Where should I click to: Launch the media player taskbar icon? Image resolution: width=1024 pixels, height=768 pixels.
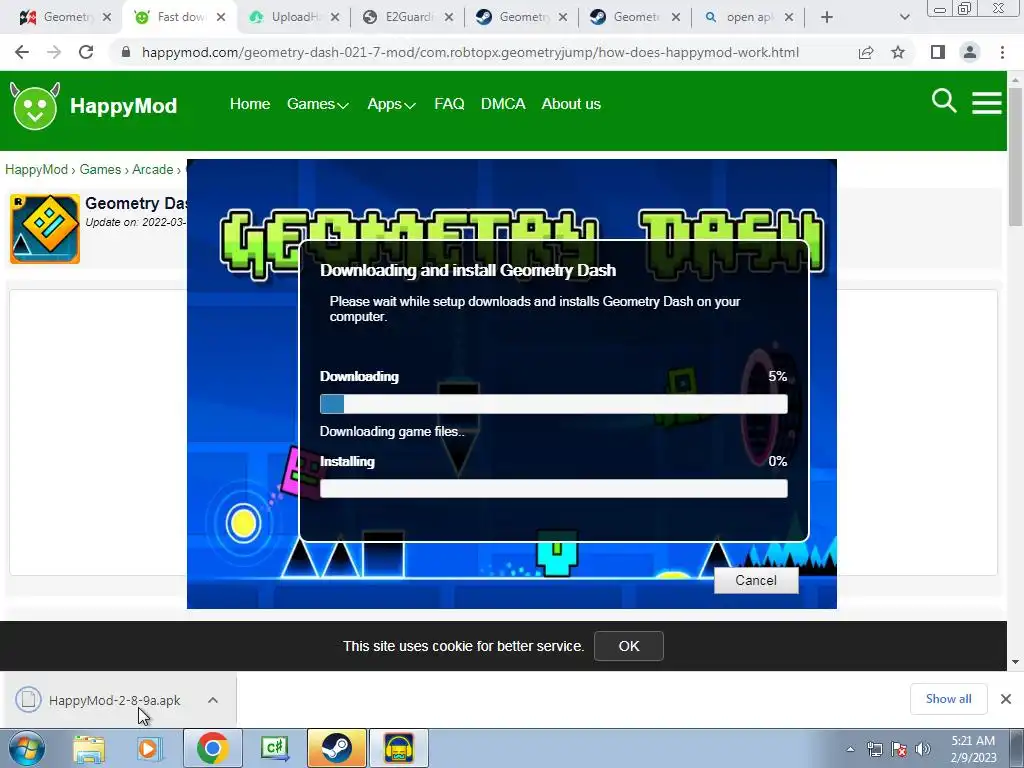click(149, 748)
